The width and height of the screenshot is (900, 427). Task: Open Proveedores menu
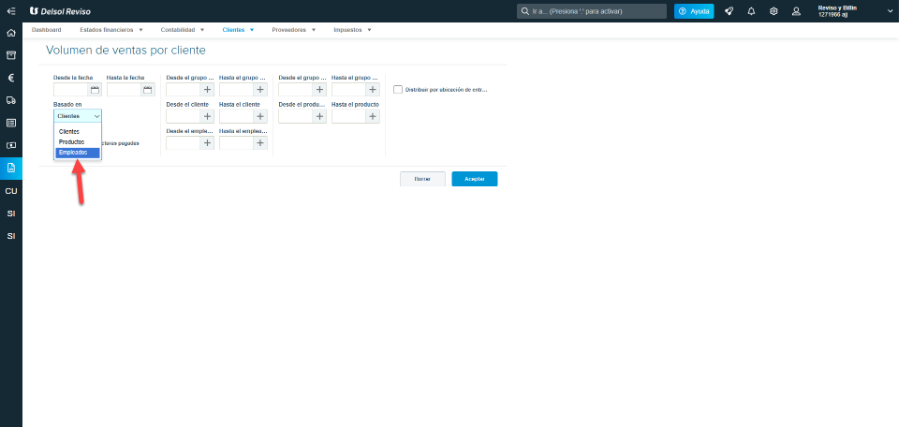[294, 30]
